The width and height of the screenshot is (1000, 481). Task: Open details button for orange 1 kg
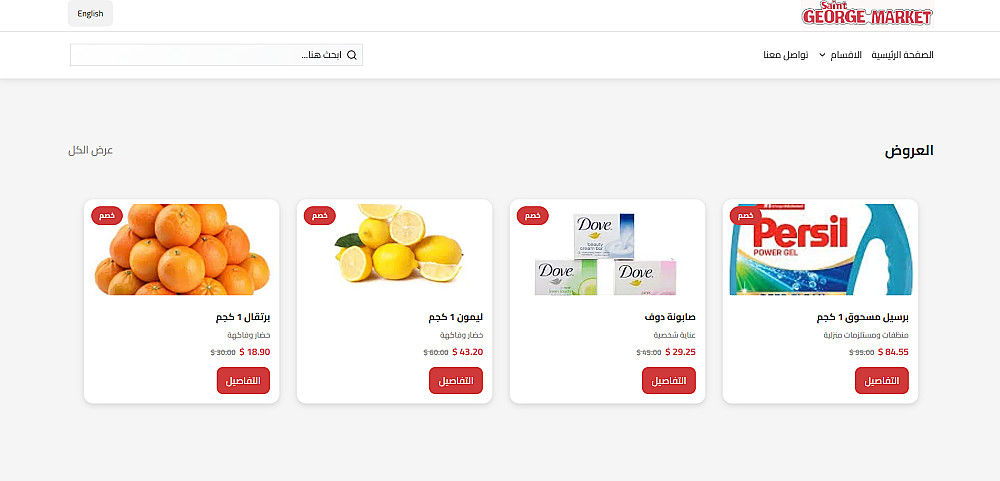pos(243,381)
